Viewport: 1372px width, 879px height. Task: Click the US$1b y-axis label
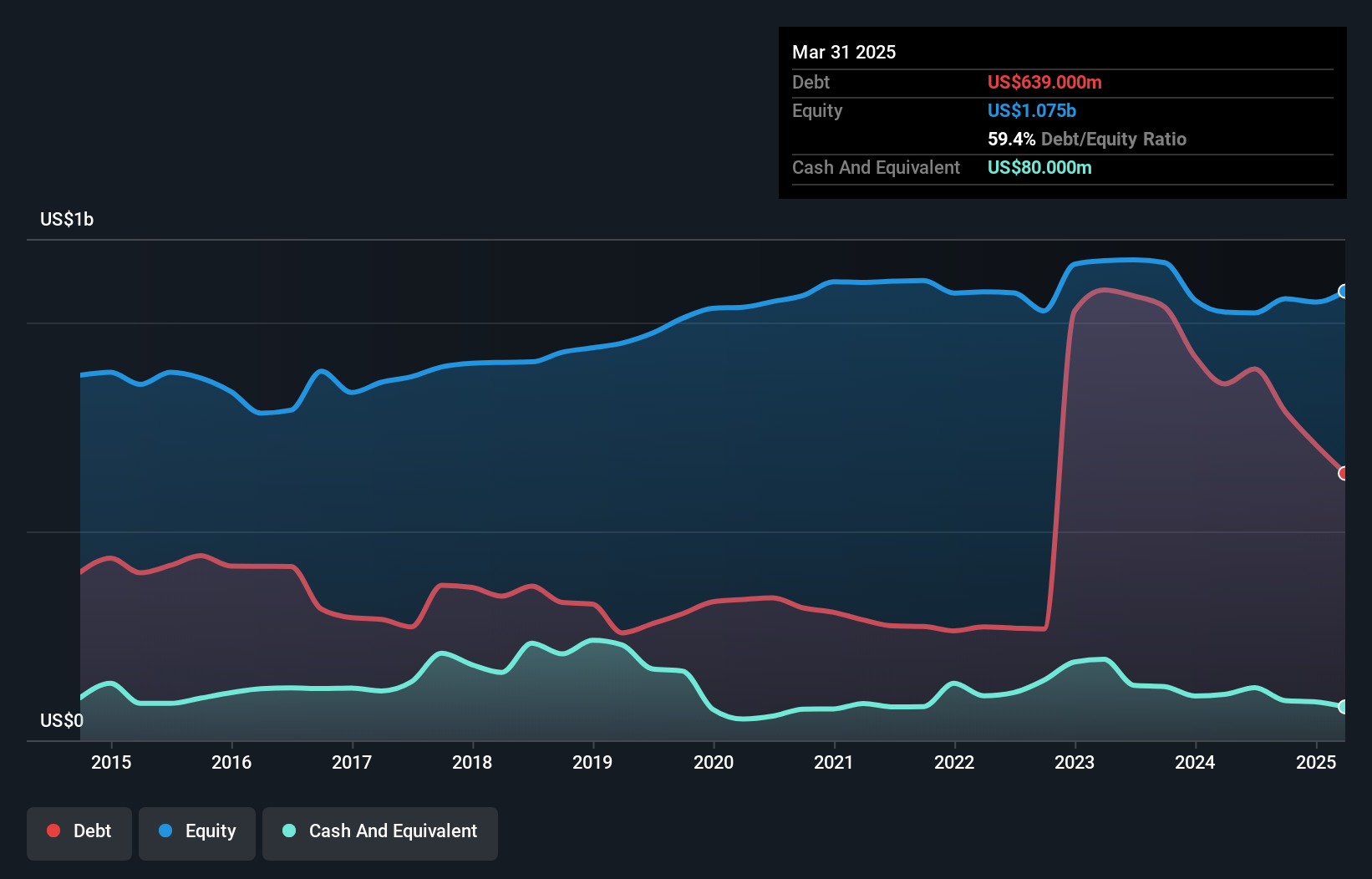(67, 220)
